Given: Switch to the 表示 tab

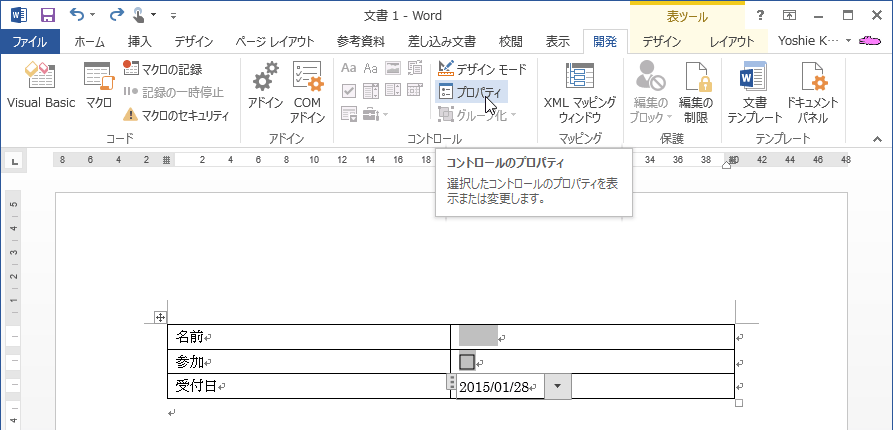Looking at the screenshot, I should coord(558,42).
